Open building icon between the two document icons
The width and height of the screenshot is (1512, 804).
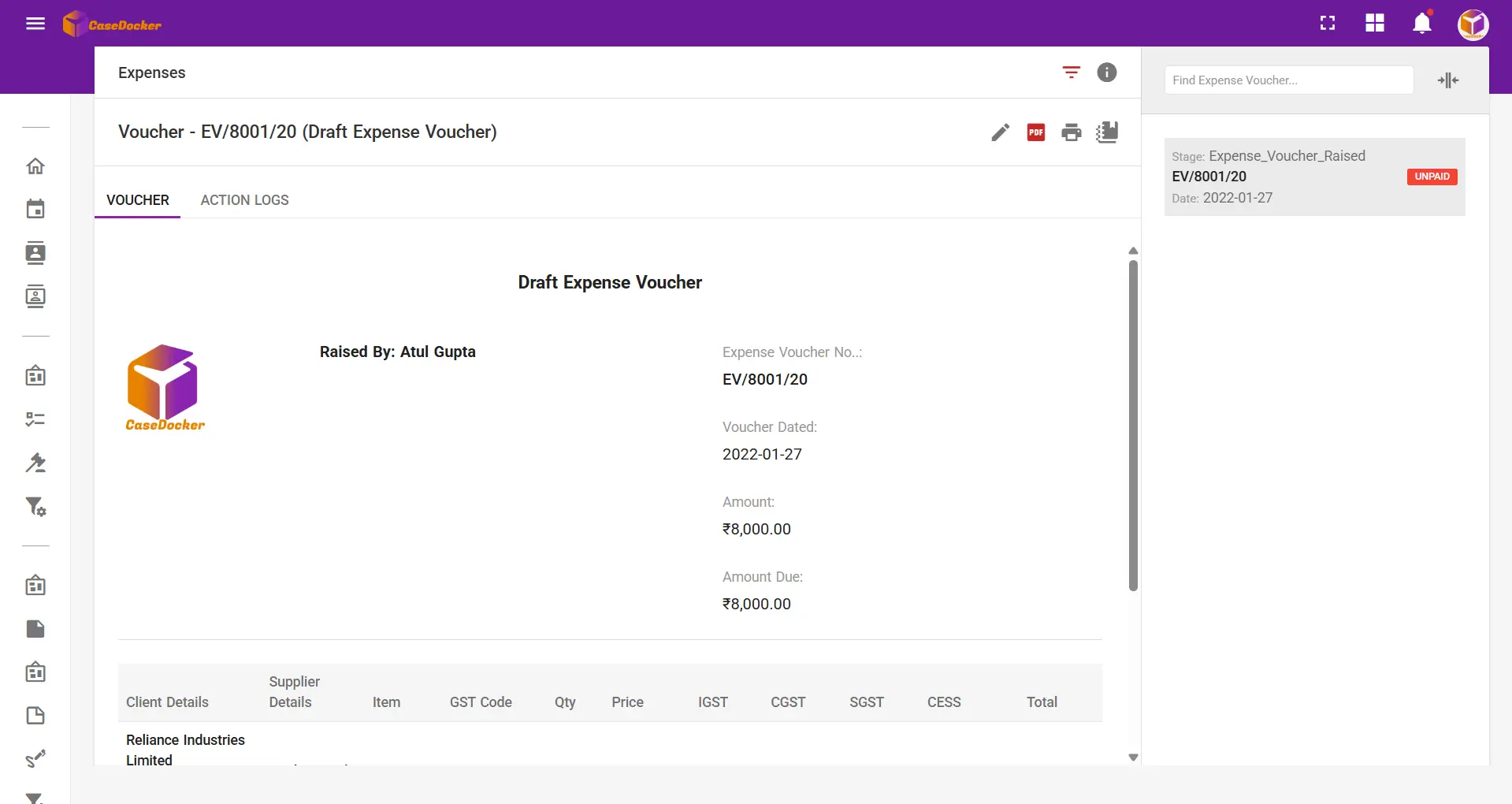(x=35, y=672)
